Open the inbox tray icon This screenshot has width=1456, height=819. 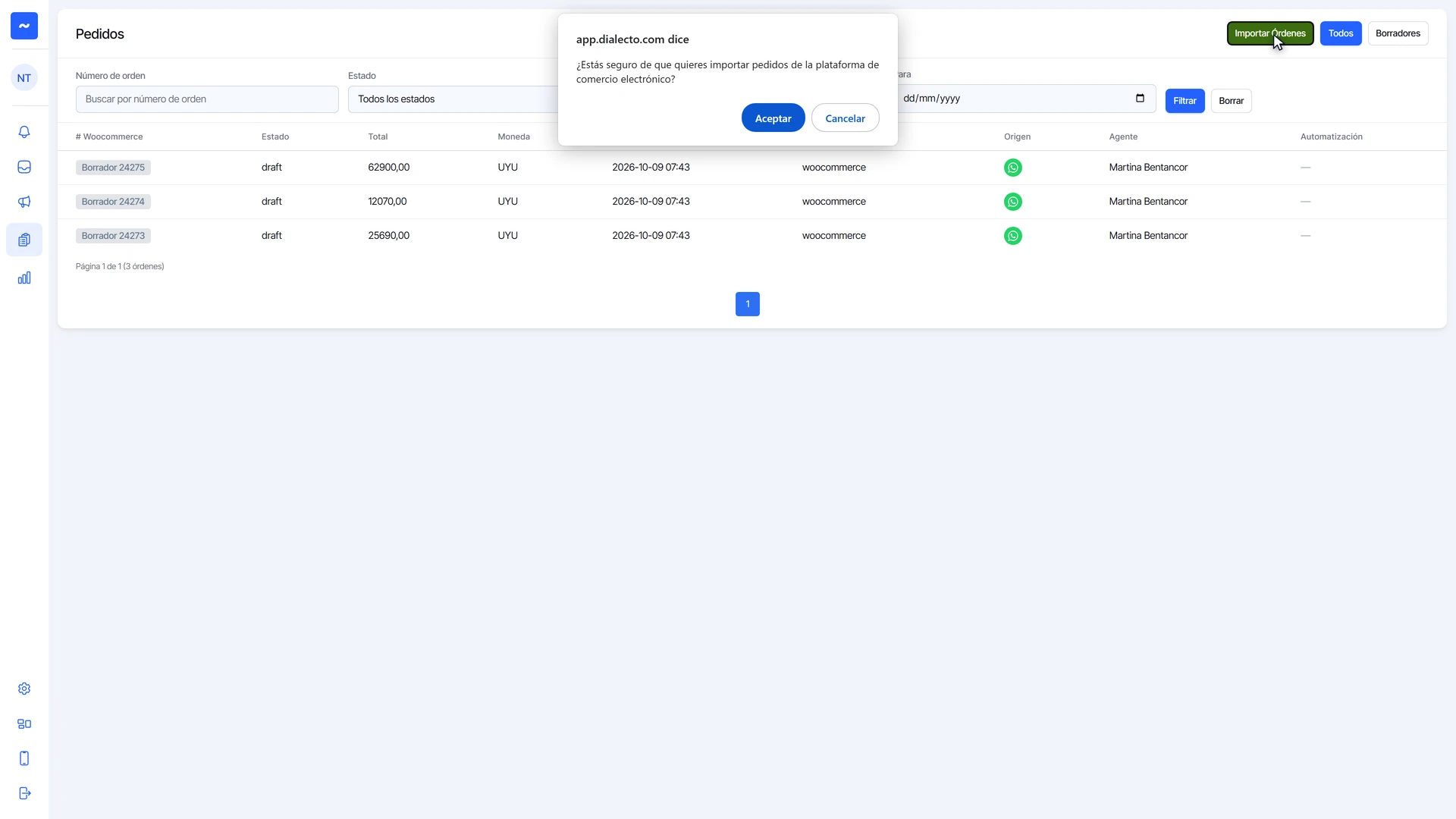24,167
